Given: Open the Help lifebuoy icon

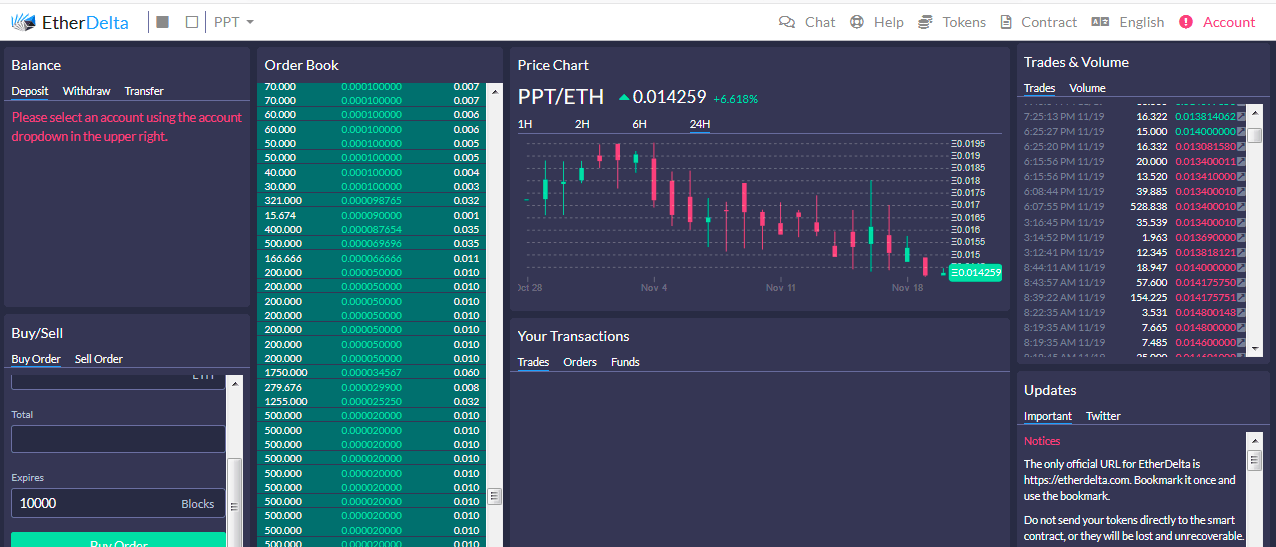Looking at the screenshot, I should pos(857,22).
